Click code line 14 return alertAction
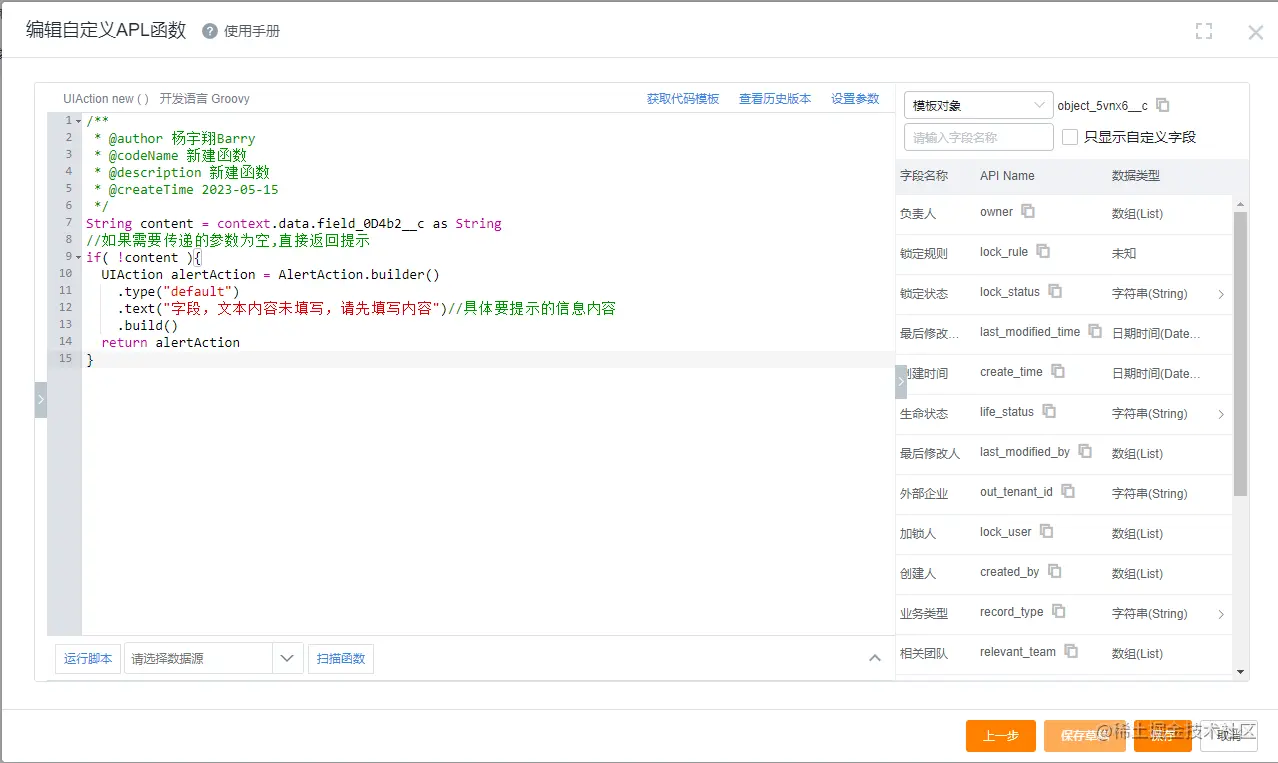The image size is (1278, 763). pyautogui.click(x=170, y=342)
